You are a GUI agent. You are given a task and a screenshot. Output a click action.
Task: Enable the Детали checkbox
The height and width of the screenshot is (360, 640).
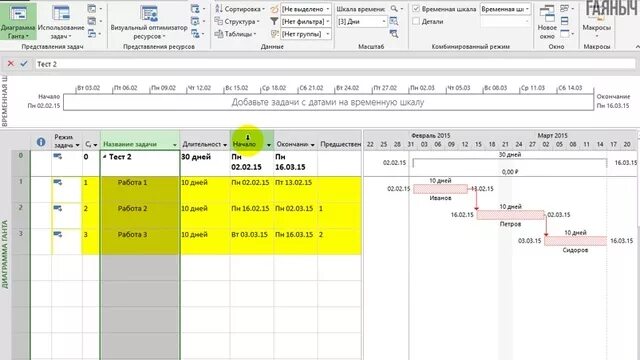pyautogui.click(x=416, y=21)
